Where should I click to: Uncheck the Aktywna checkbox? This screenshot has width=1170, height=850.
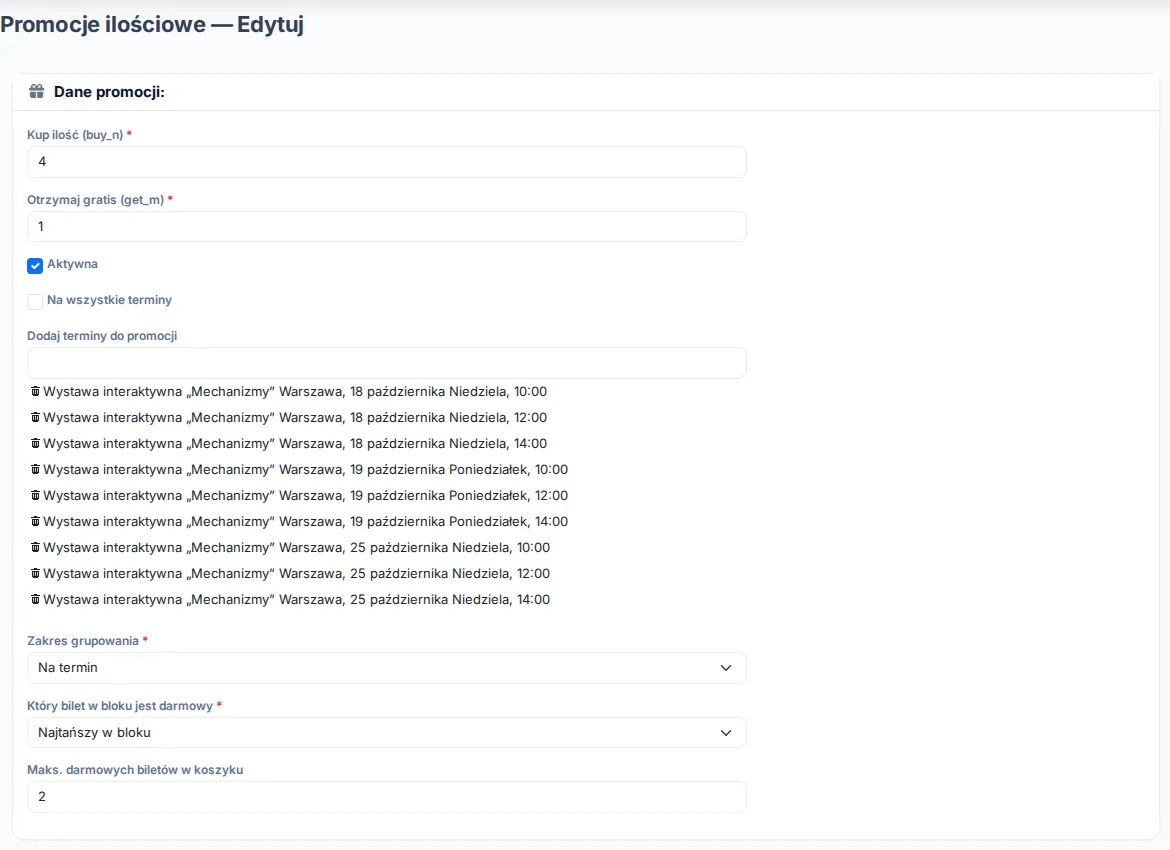pos(35,266)
